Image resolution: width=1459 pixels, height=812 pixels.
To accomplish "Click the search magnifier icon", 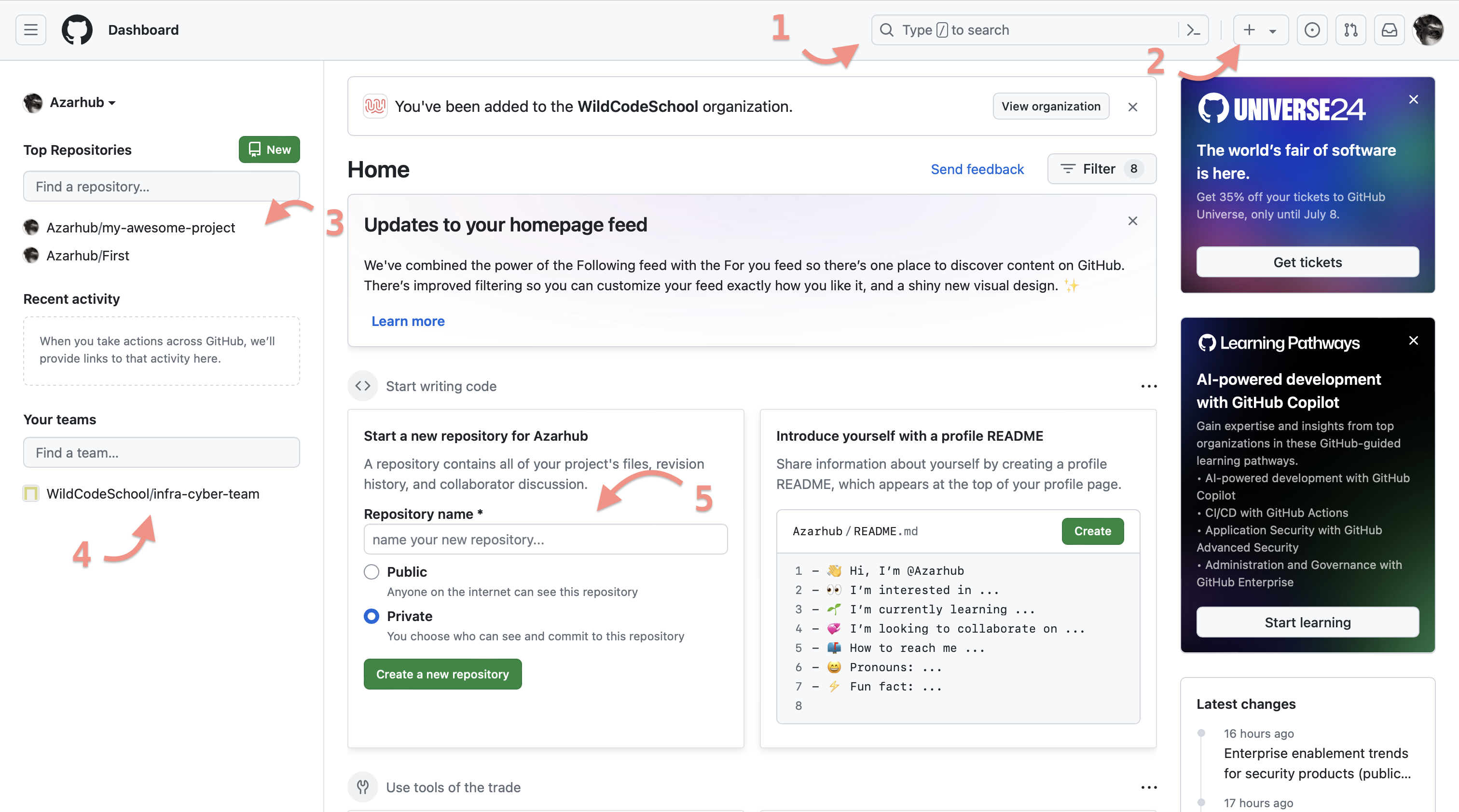I will pos(887,30).
